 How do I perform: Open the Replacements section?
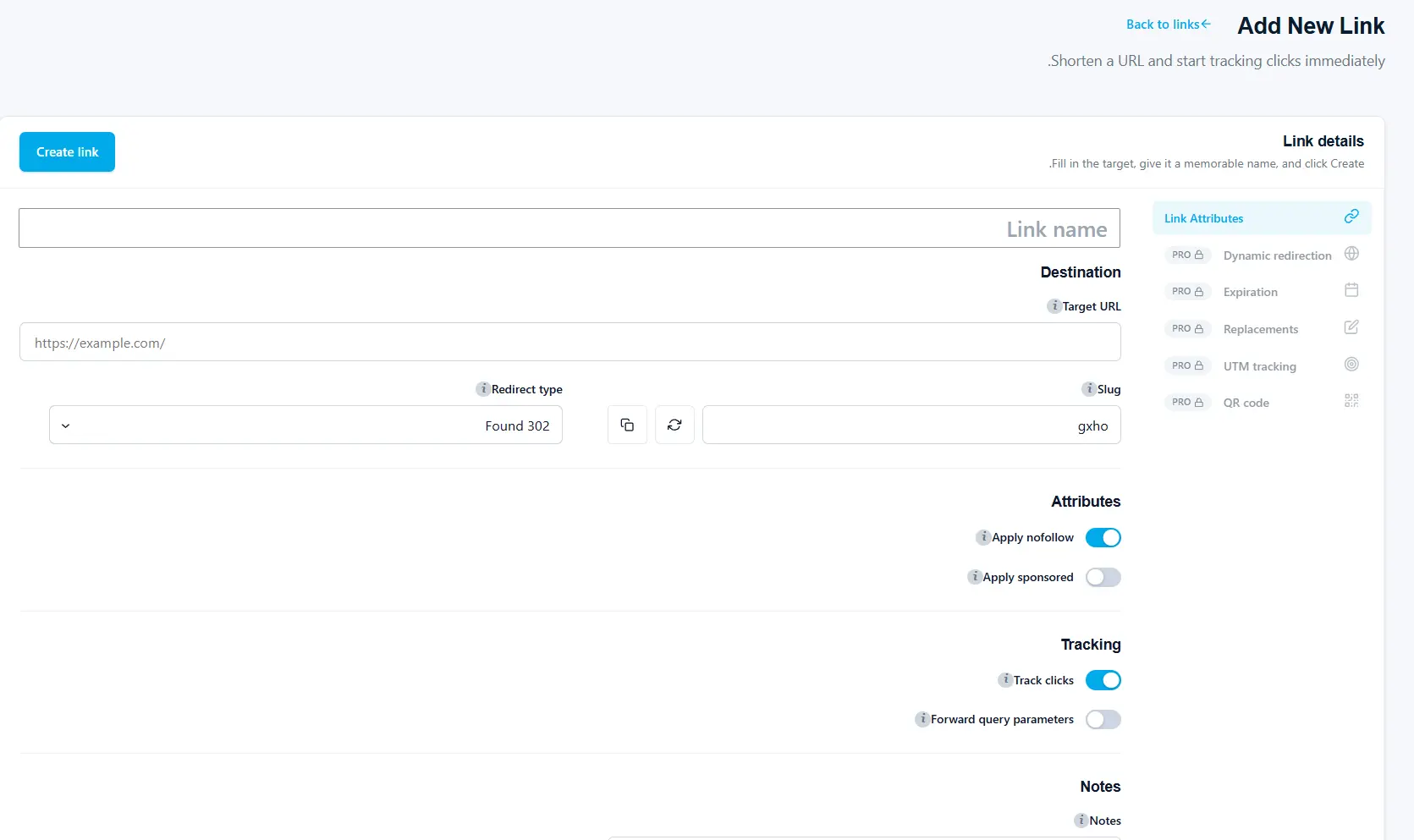[x=1262, y=329]
